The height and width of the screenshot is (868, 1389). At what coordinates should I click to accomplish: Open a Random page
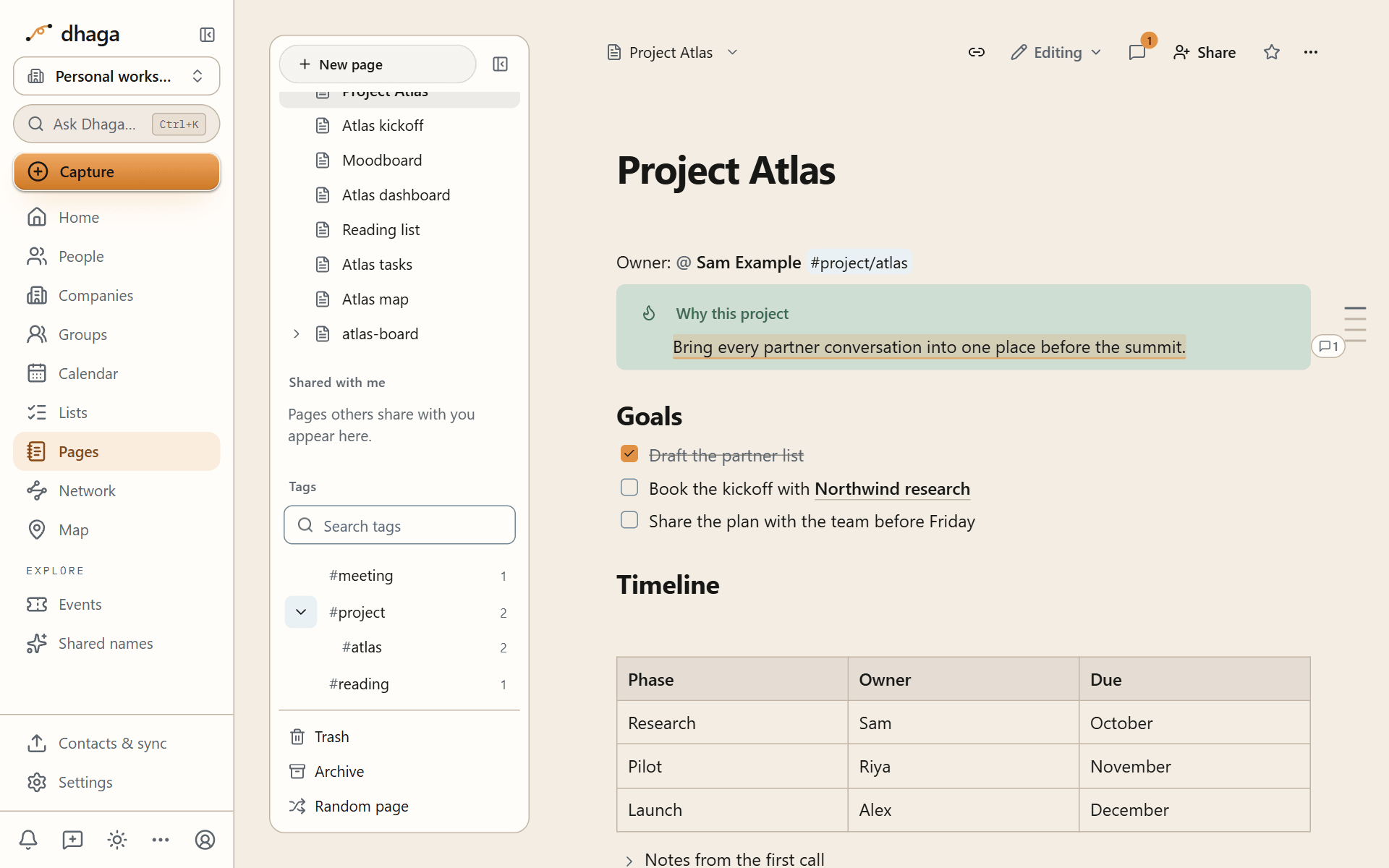coord(399,806)
